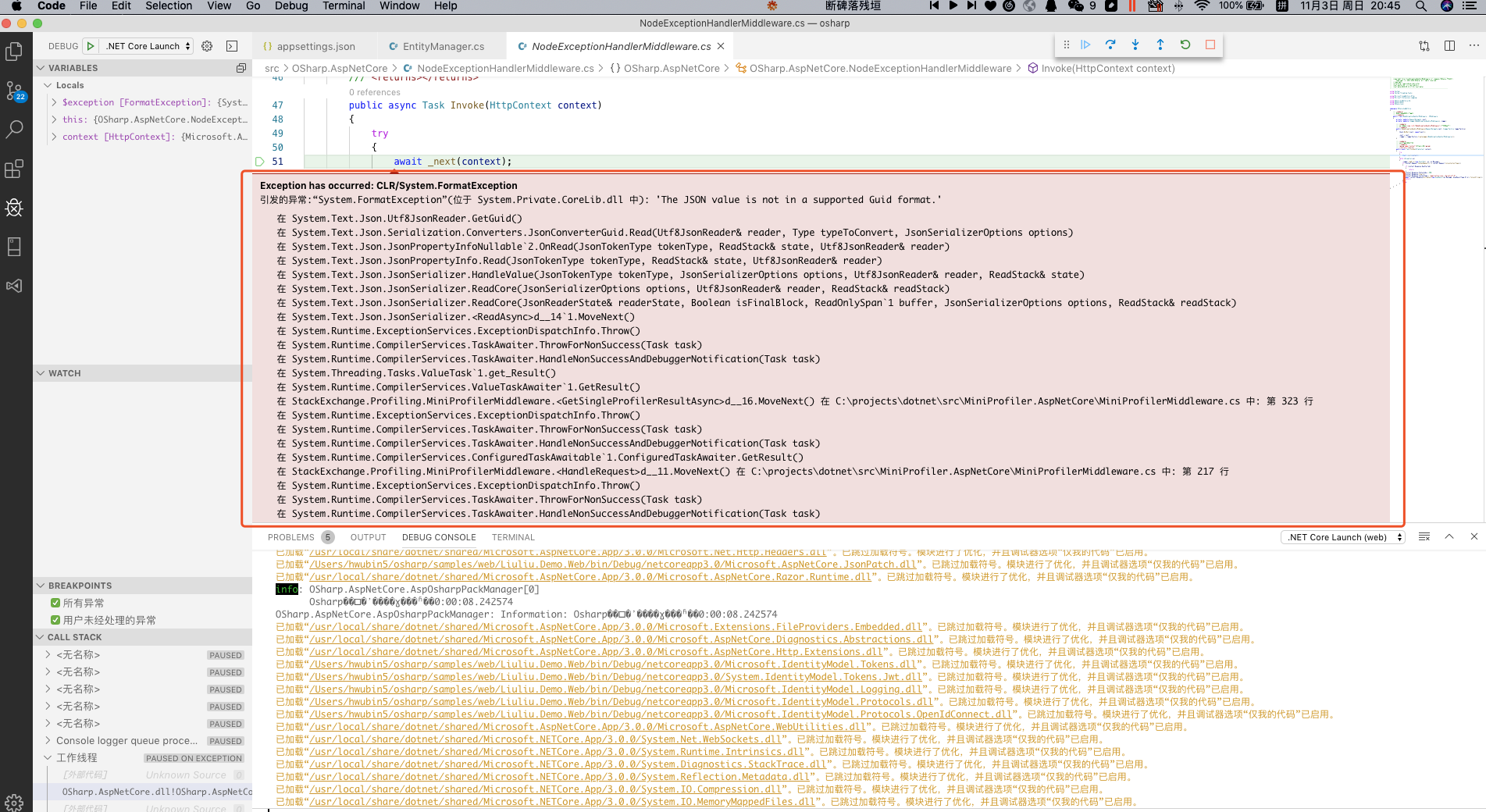Image resolution: width=1486 pixels, height=812 pixels.
Task: Open the Debug menu in the menu bar
Action: 290,5
